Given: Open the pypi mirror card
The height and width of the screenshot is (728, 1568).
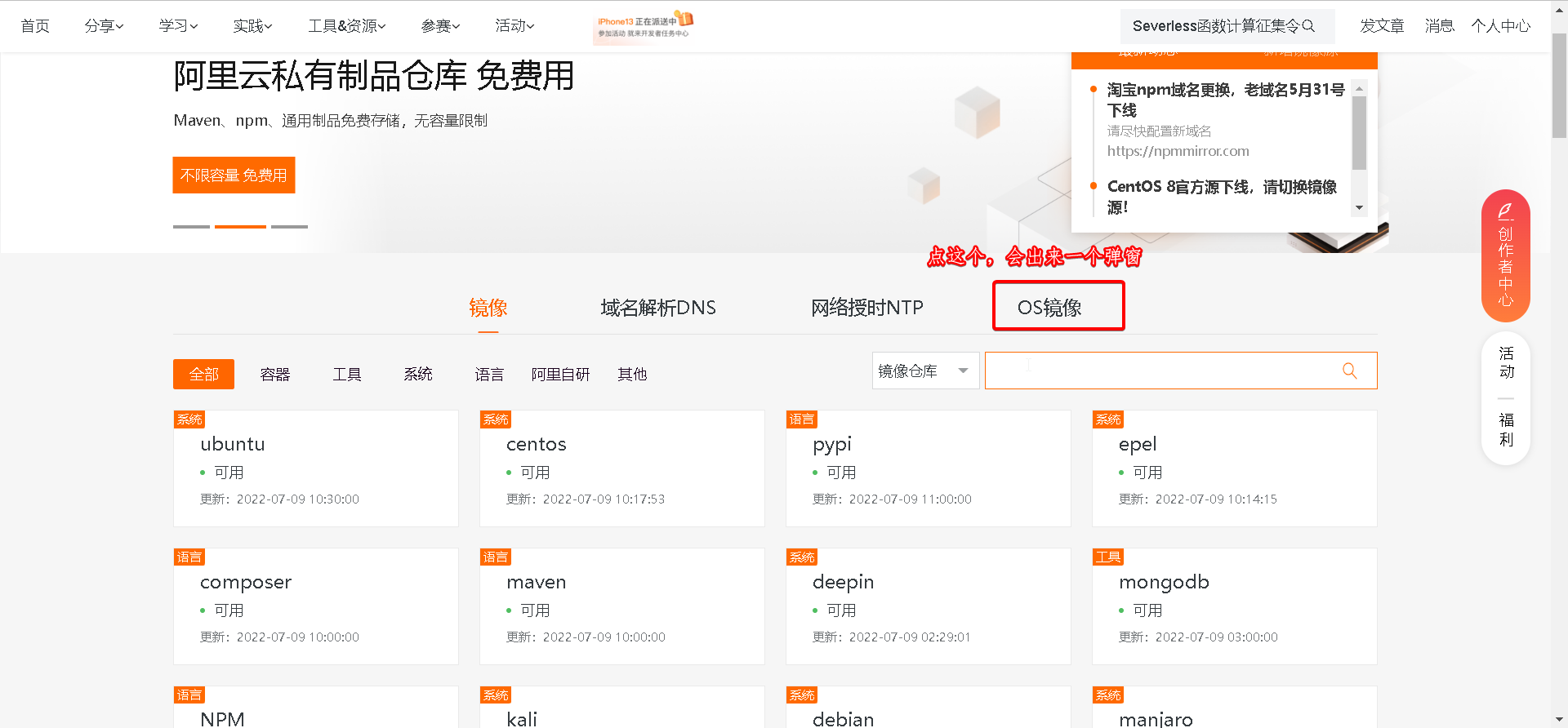Looking at the screenshot, I should (929, 468).
